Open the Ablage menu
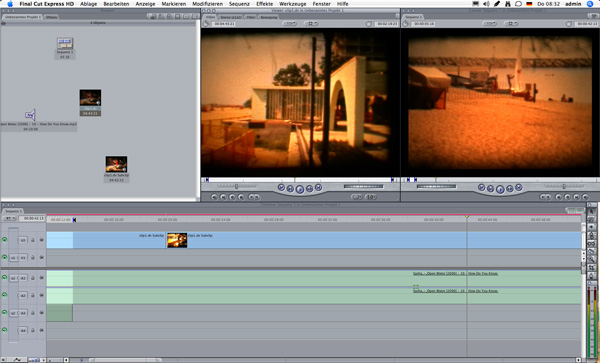The image size is (600, 363). (88, 4)
